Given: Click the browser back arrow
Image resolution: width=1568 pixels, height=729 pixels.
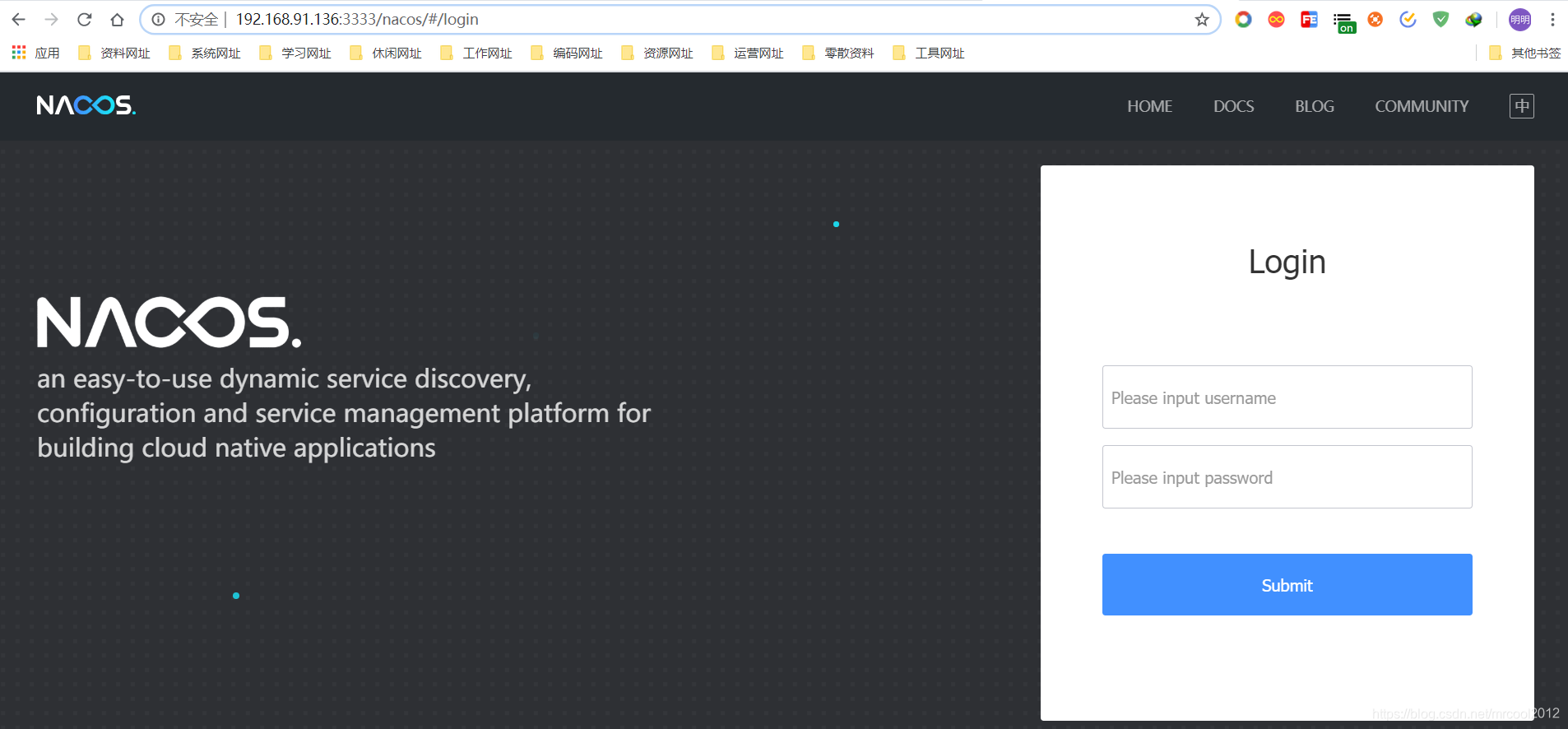Looking at the screenshot, I should coord(18,19).
